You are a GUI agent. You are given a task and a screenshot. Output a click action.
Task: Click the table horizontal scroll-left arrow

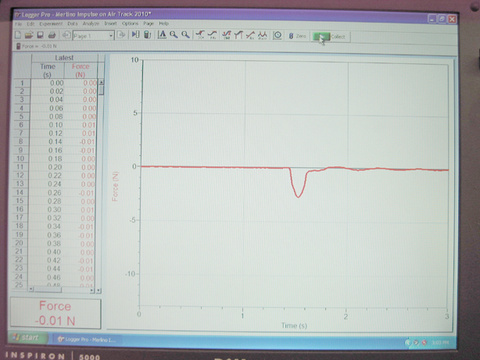[x=31, y=289]
